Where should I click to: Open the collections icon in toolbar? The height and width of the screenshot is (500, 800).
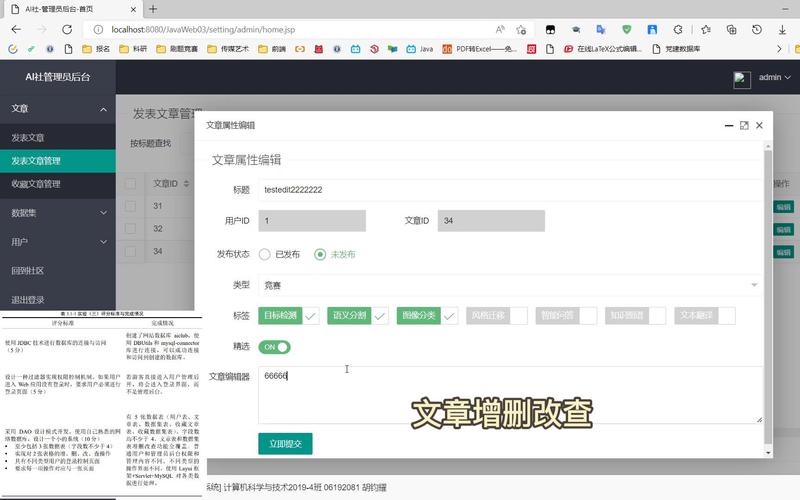pos(731,30)
